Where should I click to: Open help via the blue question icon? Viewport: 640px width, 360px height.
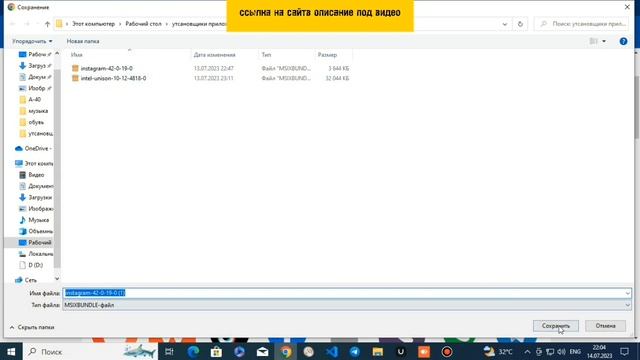(623, 41)
